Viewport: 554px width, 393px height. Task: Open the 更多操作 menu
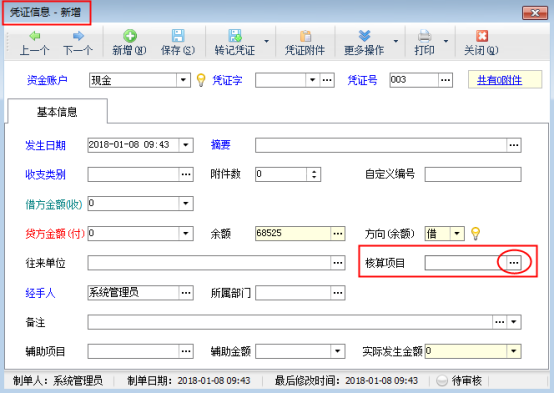tap(364, 42)
